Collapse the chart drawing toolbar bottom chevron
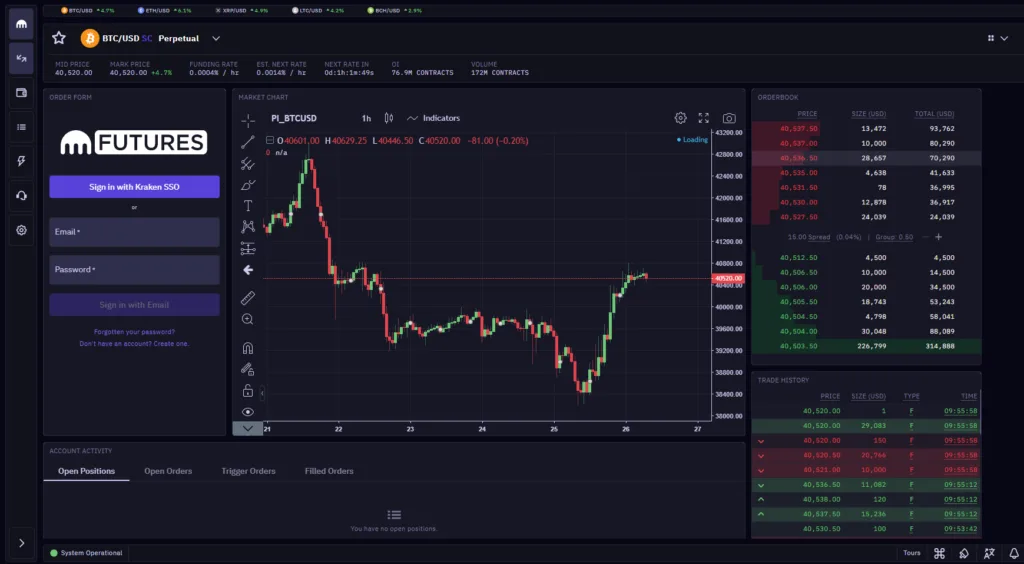 [248, 429]
